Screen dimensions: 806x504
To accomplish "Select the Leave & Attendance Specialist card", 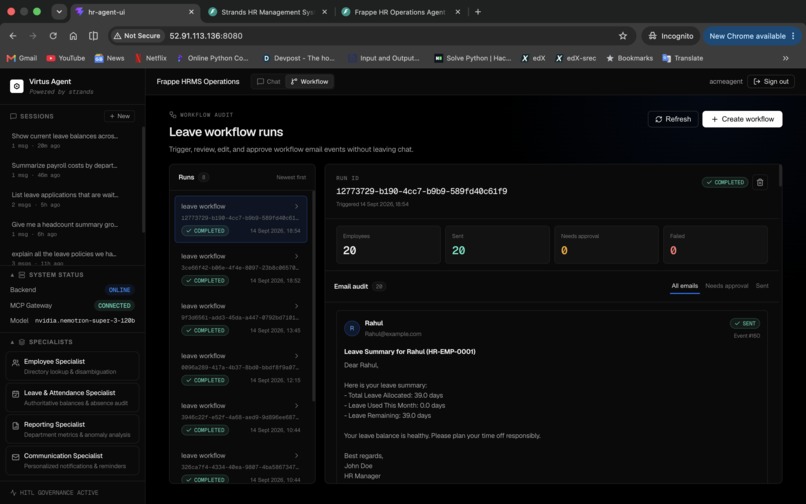I will (x=72, y=398).
